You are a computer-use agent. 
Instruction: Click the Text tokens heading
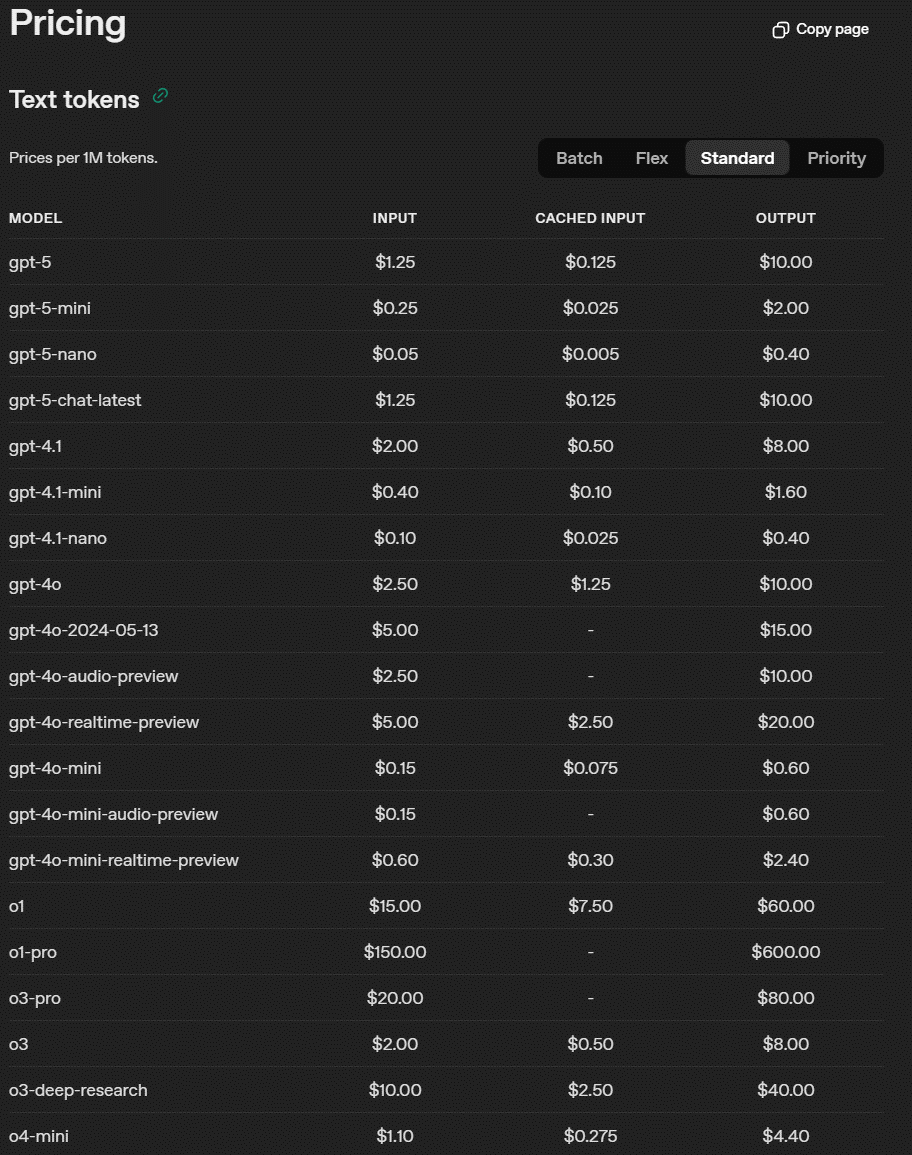[x=74, y=99]
